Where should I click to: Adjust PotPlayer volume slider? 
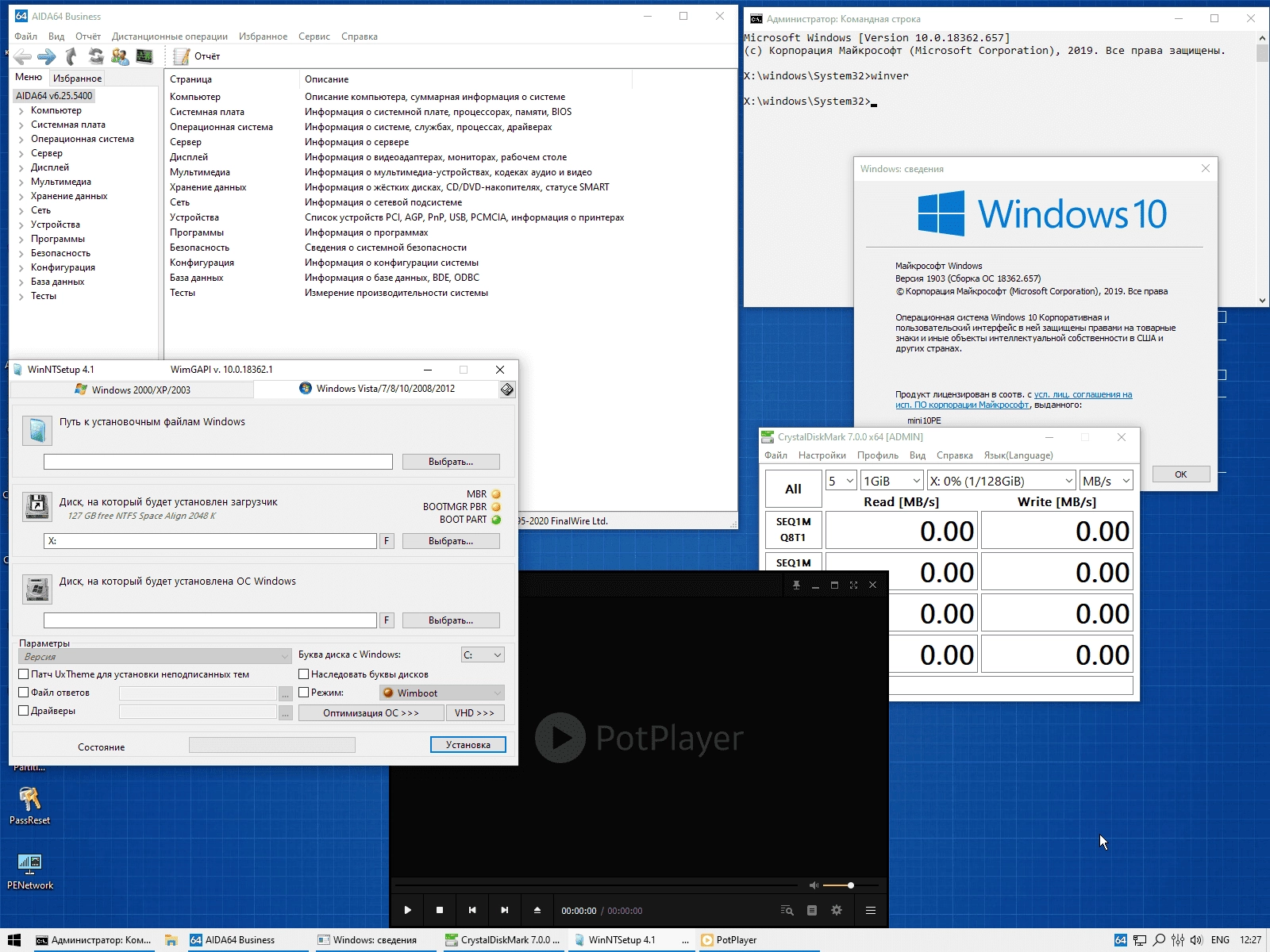tap(850, 885)
